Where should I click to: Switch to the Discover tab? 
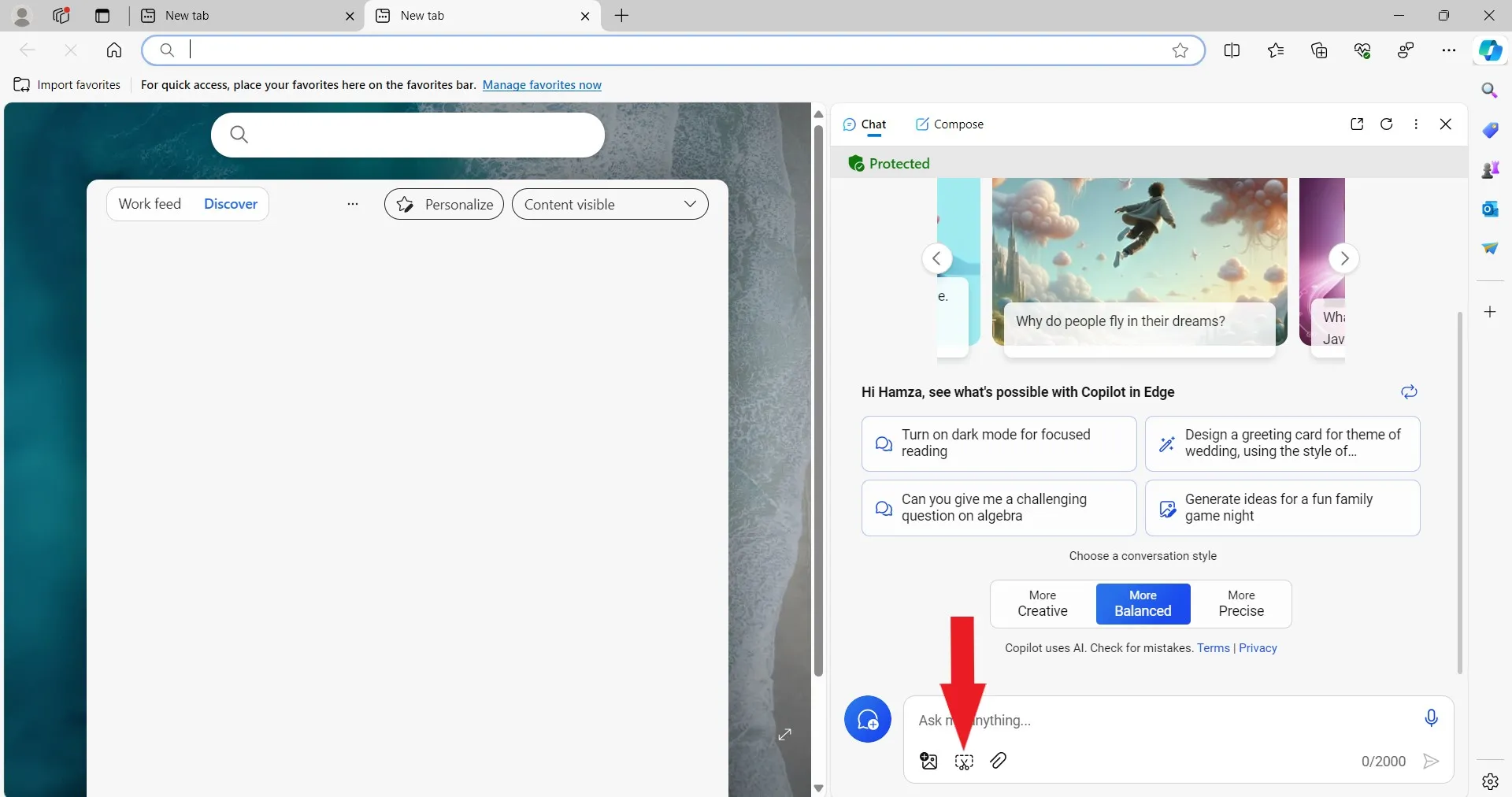point(230,204)
